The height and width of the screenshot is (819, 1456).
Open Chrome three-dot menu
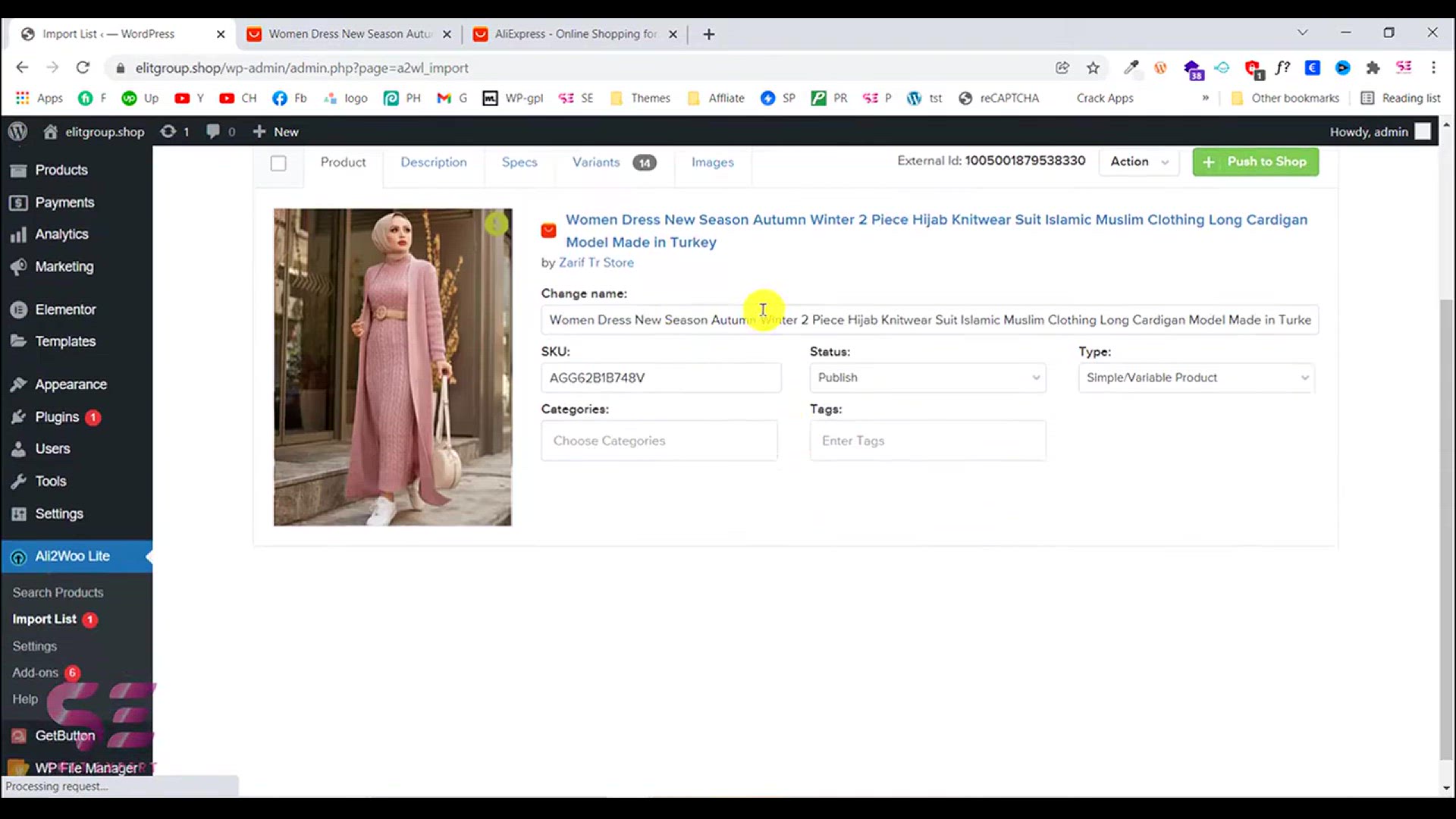pyautogui.click(x=1433, y=68)
